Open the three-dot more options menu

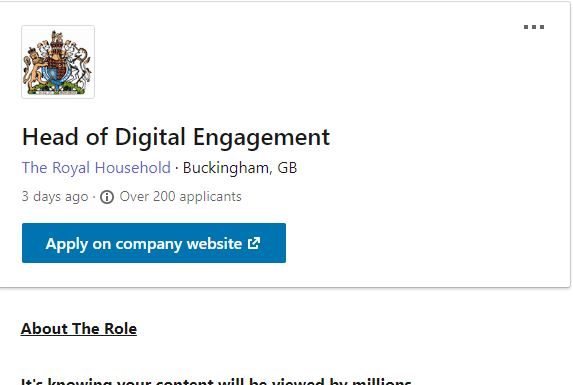(x=534, y=27)
